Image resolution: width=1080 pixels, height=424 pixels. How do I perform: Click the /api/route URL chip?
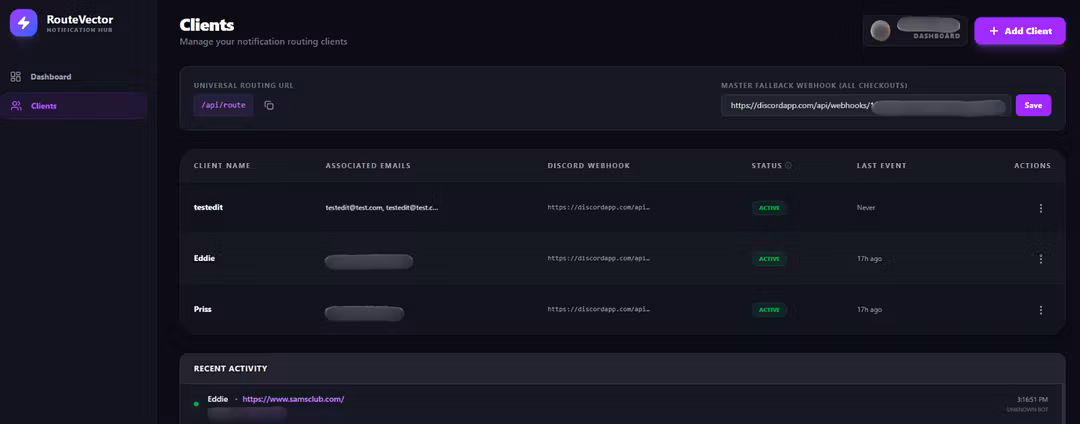point(223,105)
